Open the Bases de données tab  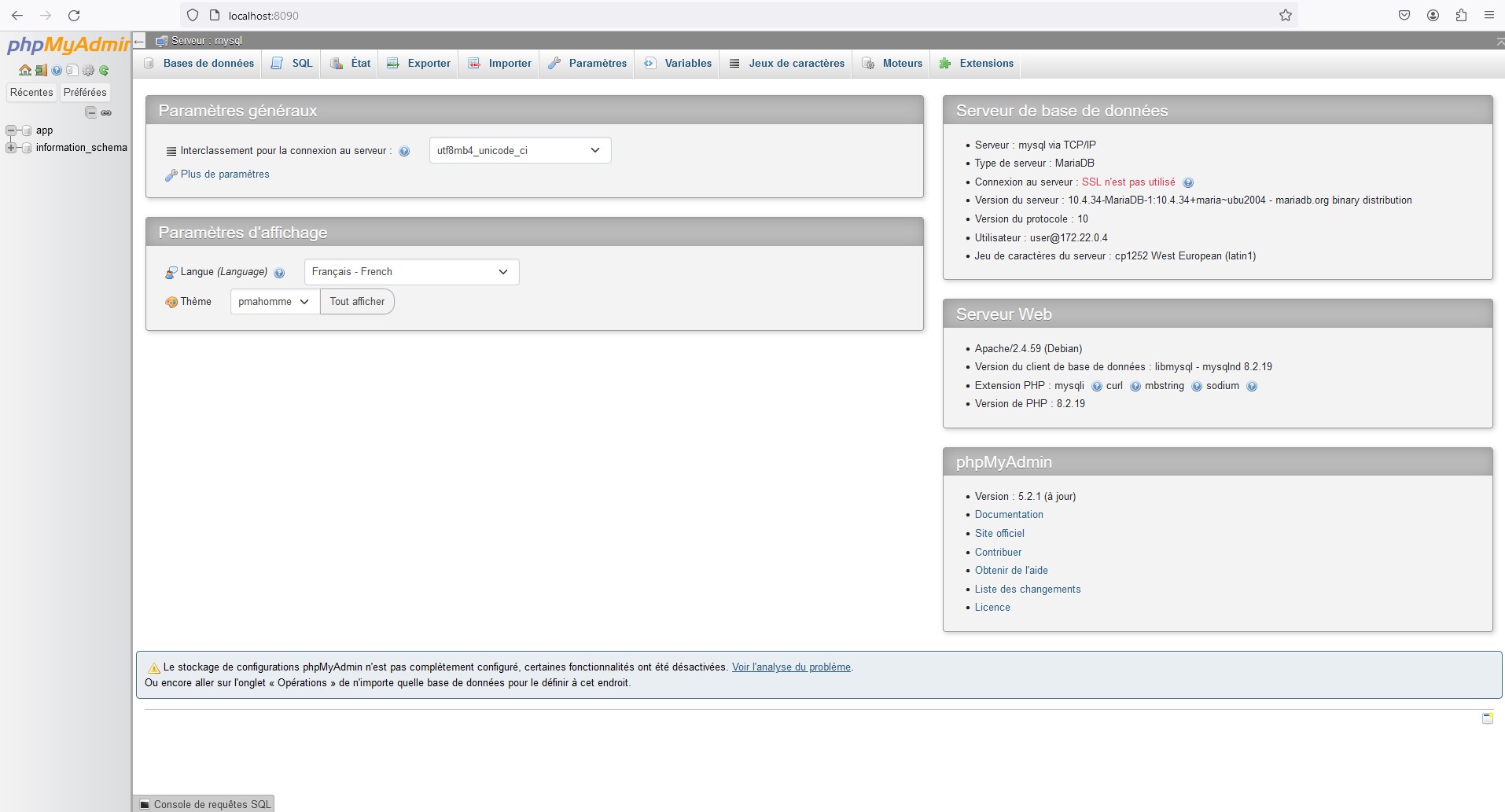[200, 64]
